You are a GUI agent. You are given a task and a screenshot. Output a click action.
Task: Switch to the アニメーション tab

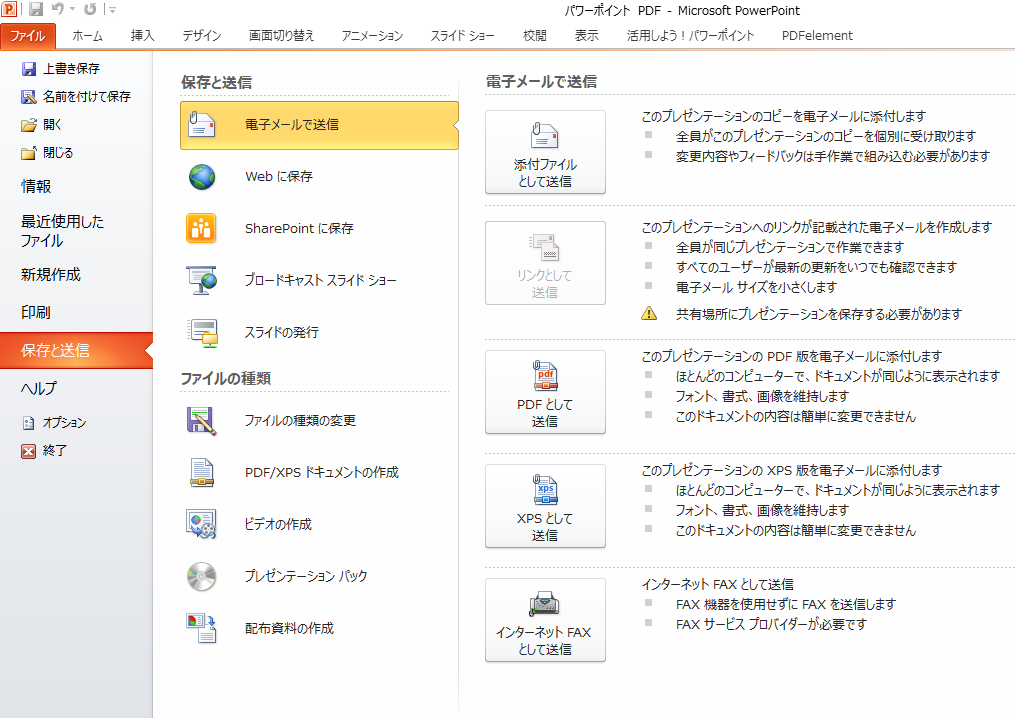point(372,36)
